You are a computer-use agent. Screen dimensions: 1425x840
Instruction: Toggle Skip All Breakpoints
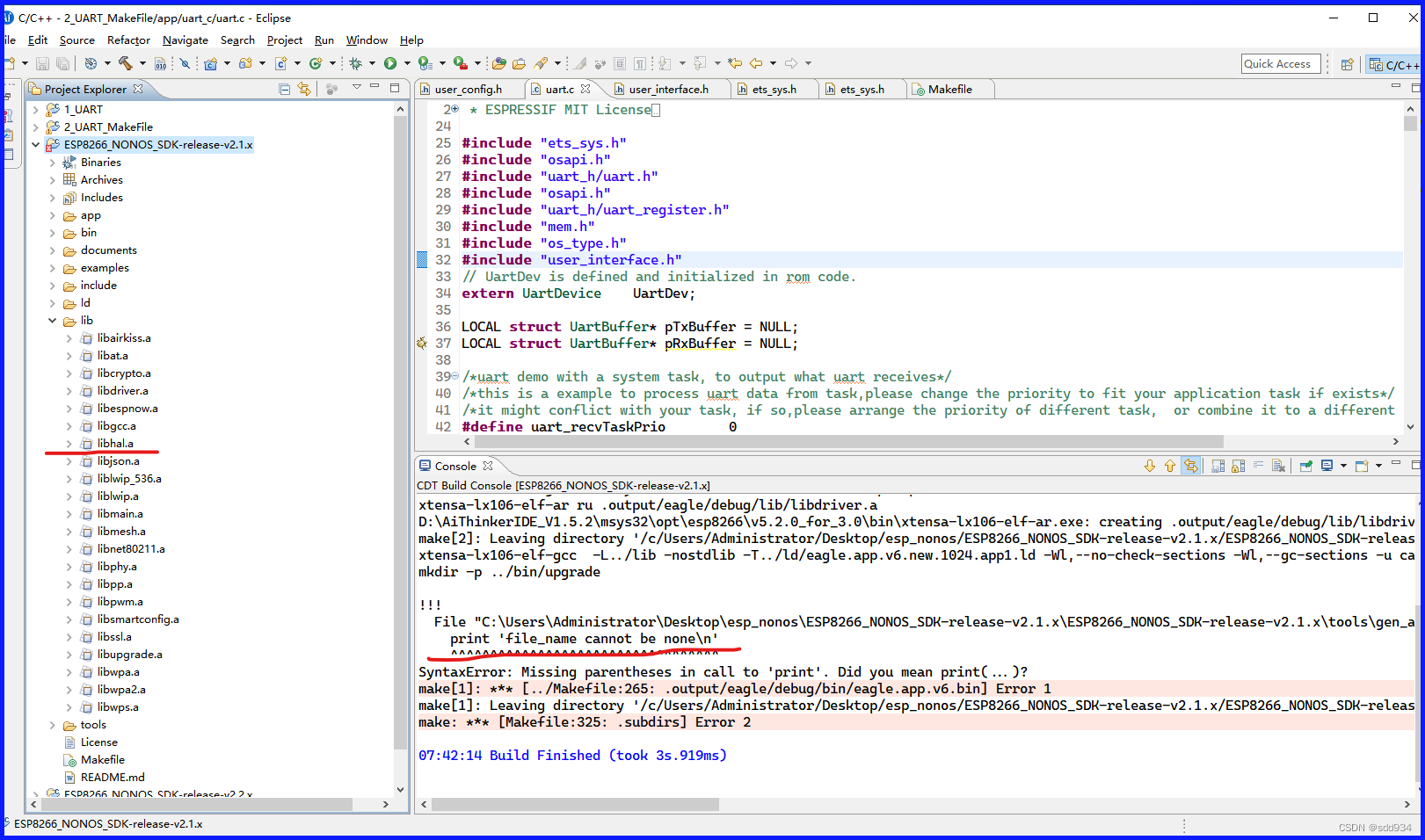[185, 63]
